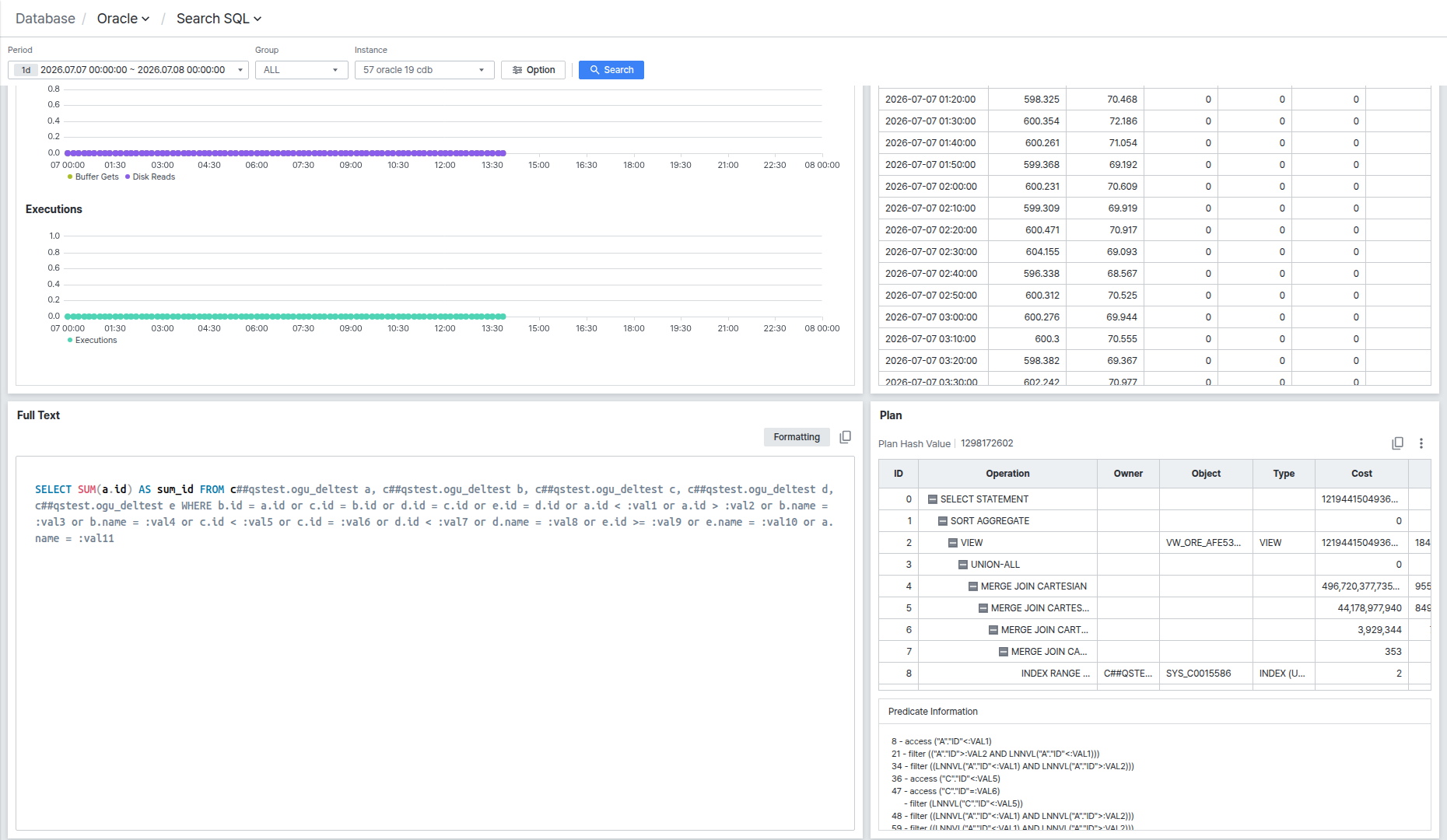Toggle Executions legend series
Image resolution: width=1447 pixels, height=840 pixels.
coord(92,341)
